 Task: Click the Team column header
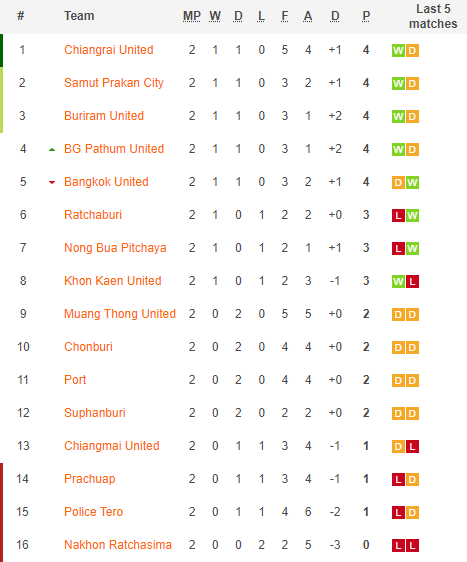coord(79,16)
